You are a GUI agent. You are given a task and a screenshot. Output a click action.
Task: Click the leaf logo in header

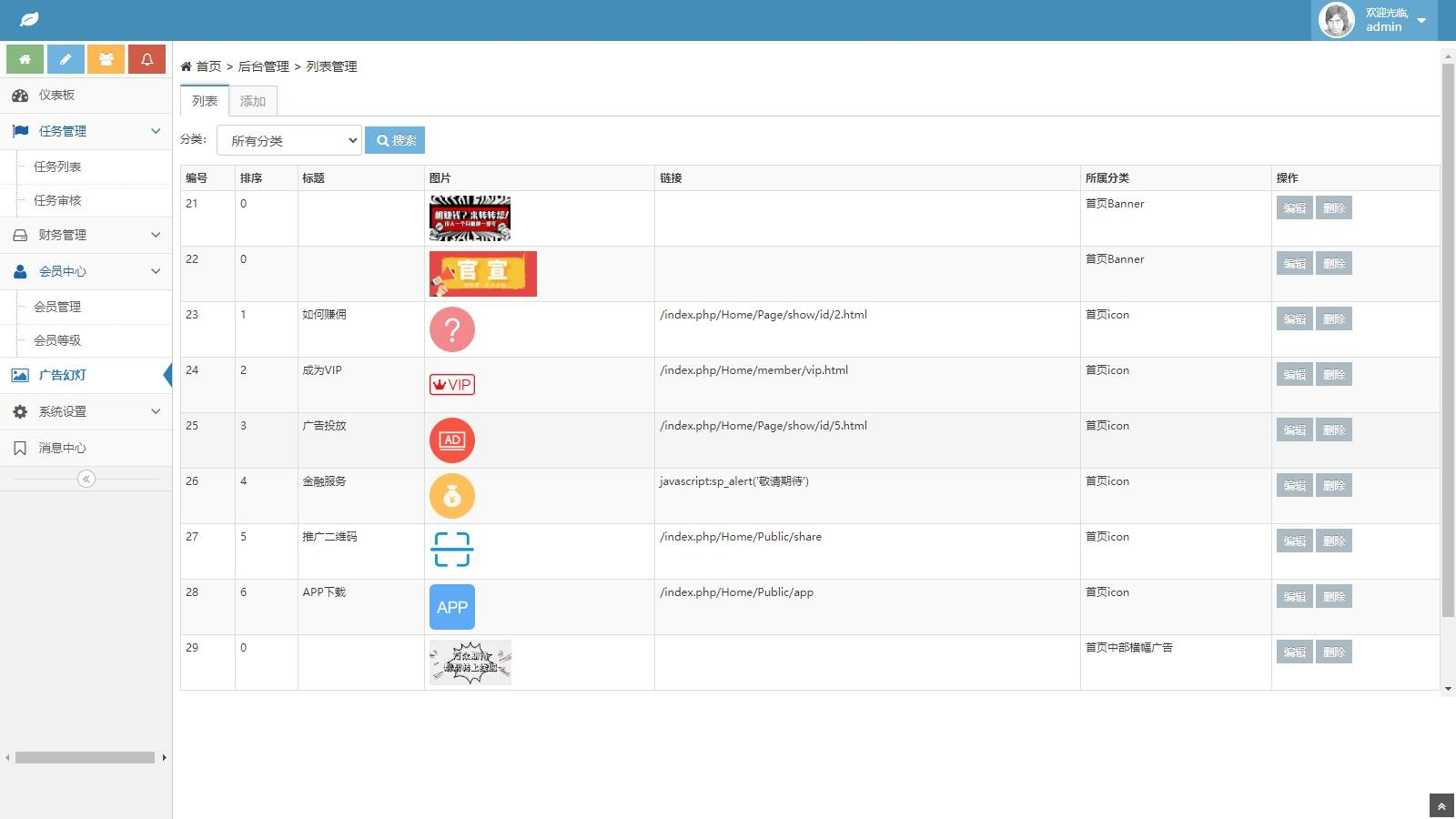click(29, 19)
